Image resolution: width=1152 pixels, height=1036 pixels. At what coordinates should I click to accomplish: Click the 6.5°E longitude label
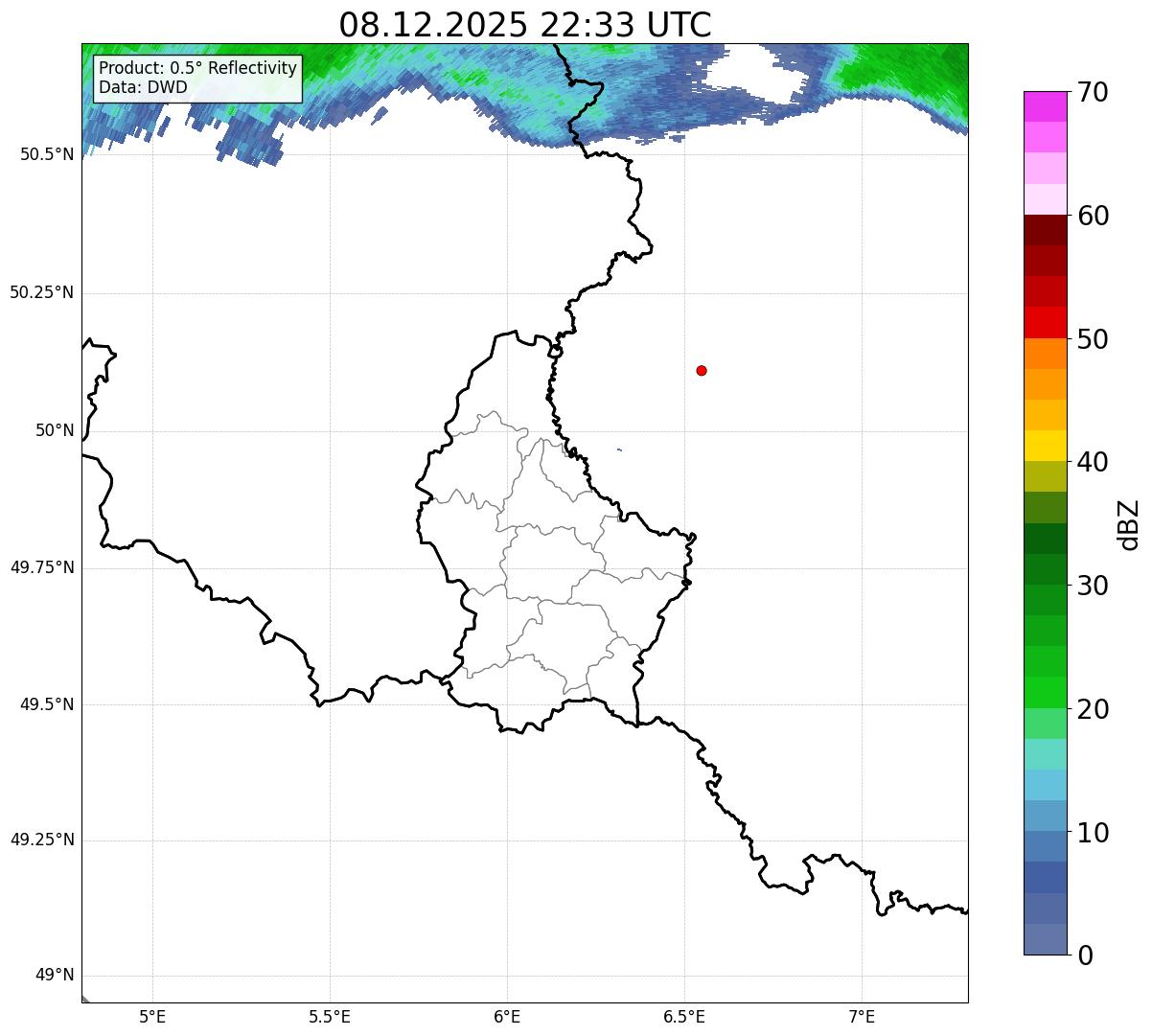(x=684, y=1016)
